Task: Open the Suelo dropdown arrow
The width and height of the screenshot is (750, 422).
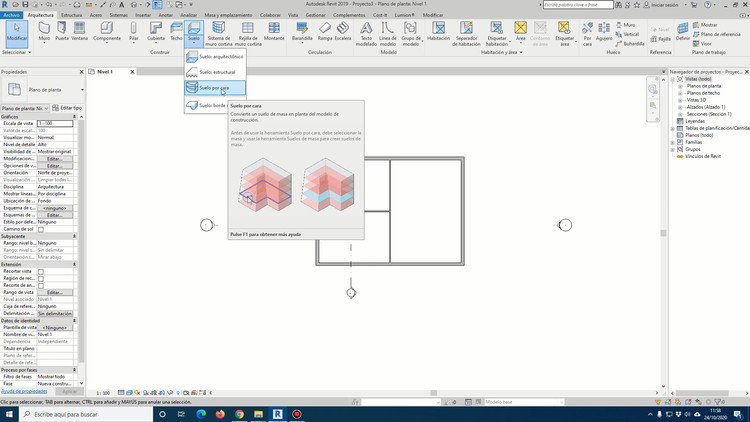Action: click(x=194, y=43)
